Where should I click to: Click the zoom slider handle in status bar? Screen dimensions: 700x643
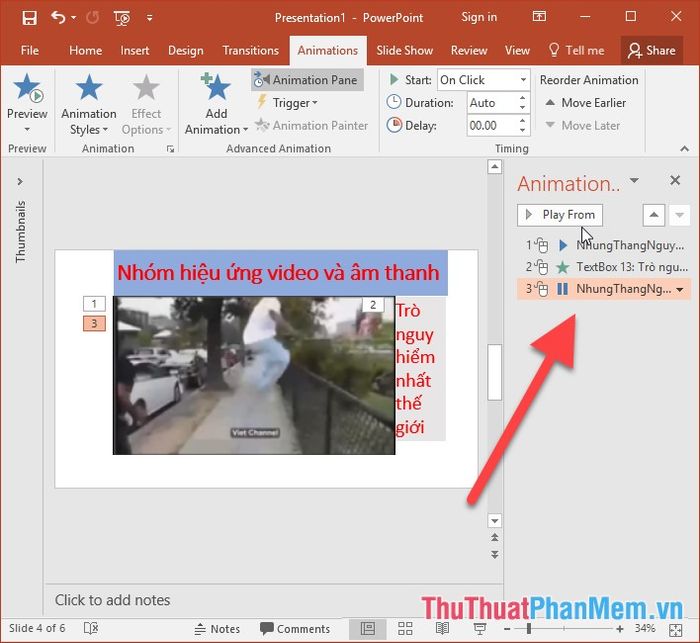(529, 629)
